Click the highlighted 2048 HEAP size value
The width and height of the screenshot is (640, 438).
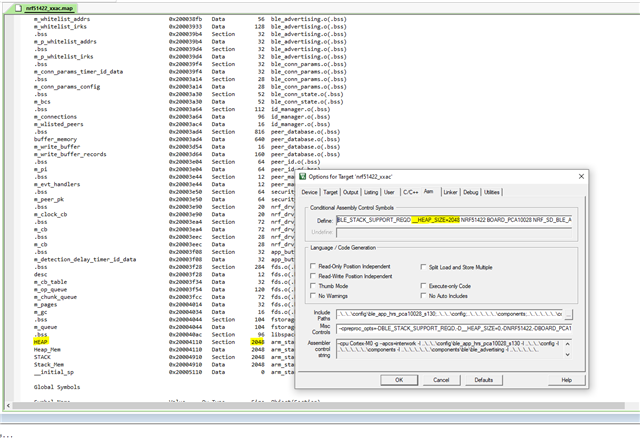tap(258, 342)
